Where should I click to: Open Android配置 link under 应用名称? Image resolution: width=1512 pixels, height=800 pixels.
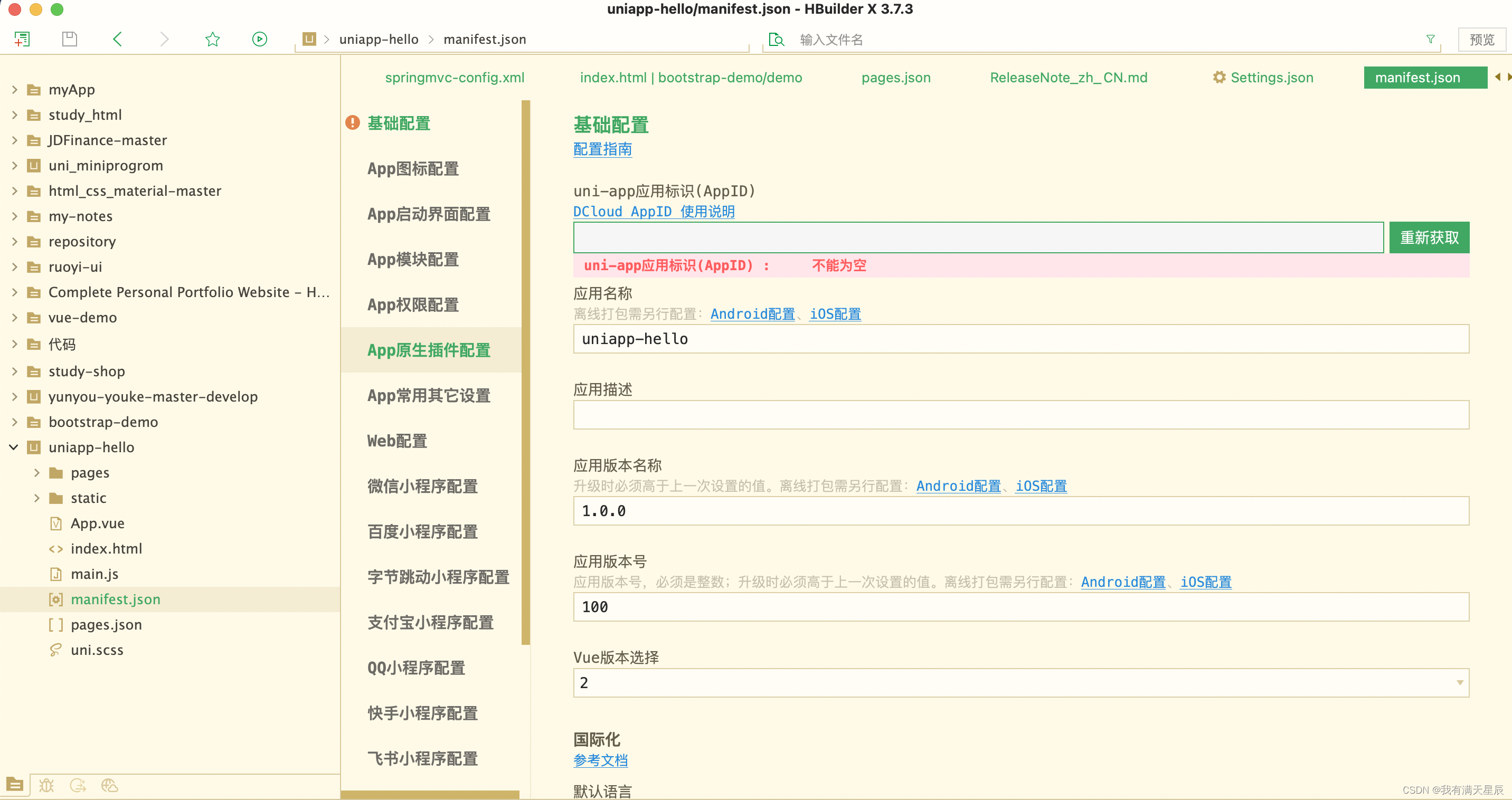coord(752,314)
